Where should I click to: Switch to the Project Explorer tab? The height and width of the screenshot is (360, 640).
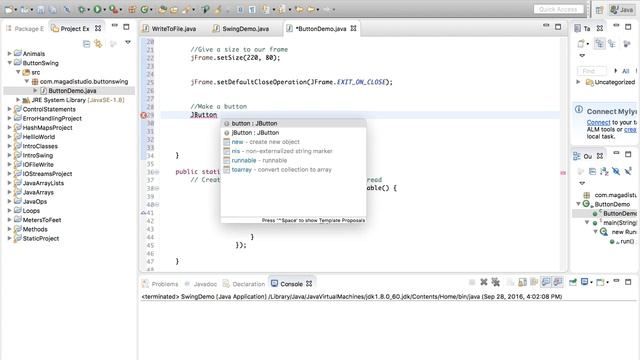pos(76,29)
